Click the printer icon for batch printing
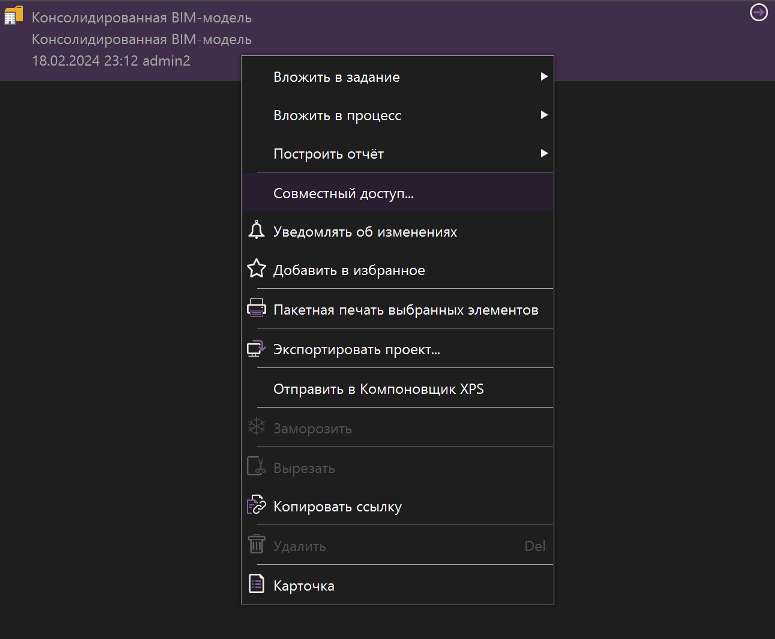This screenshot has height=639, width=775. pyautogui.click(x=256, y=307)
